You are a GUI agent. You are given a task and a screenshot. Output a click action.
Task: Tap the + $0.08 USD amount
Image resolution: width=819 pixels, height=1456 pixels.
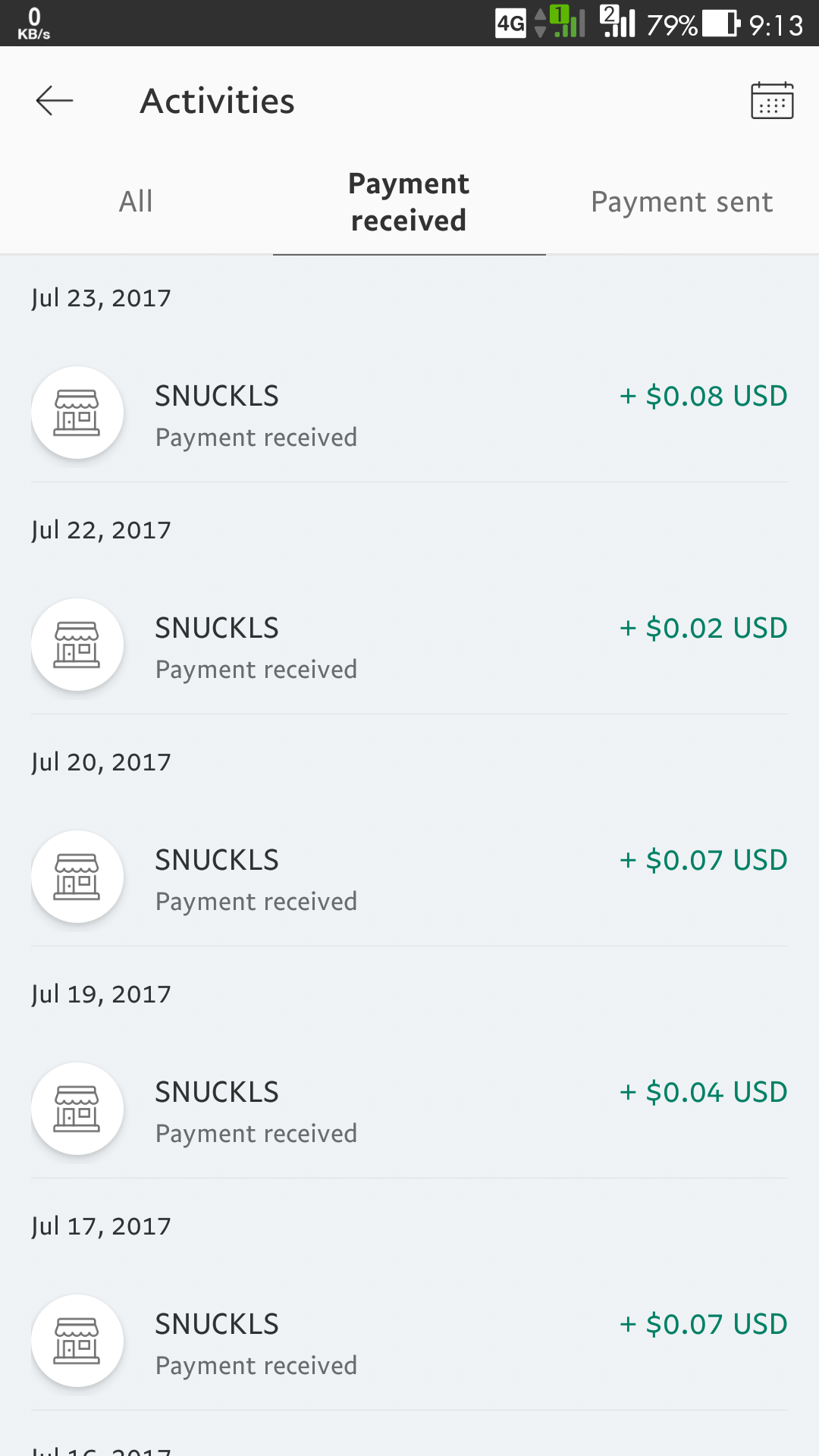click(x=703, y=397)
